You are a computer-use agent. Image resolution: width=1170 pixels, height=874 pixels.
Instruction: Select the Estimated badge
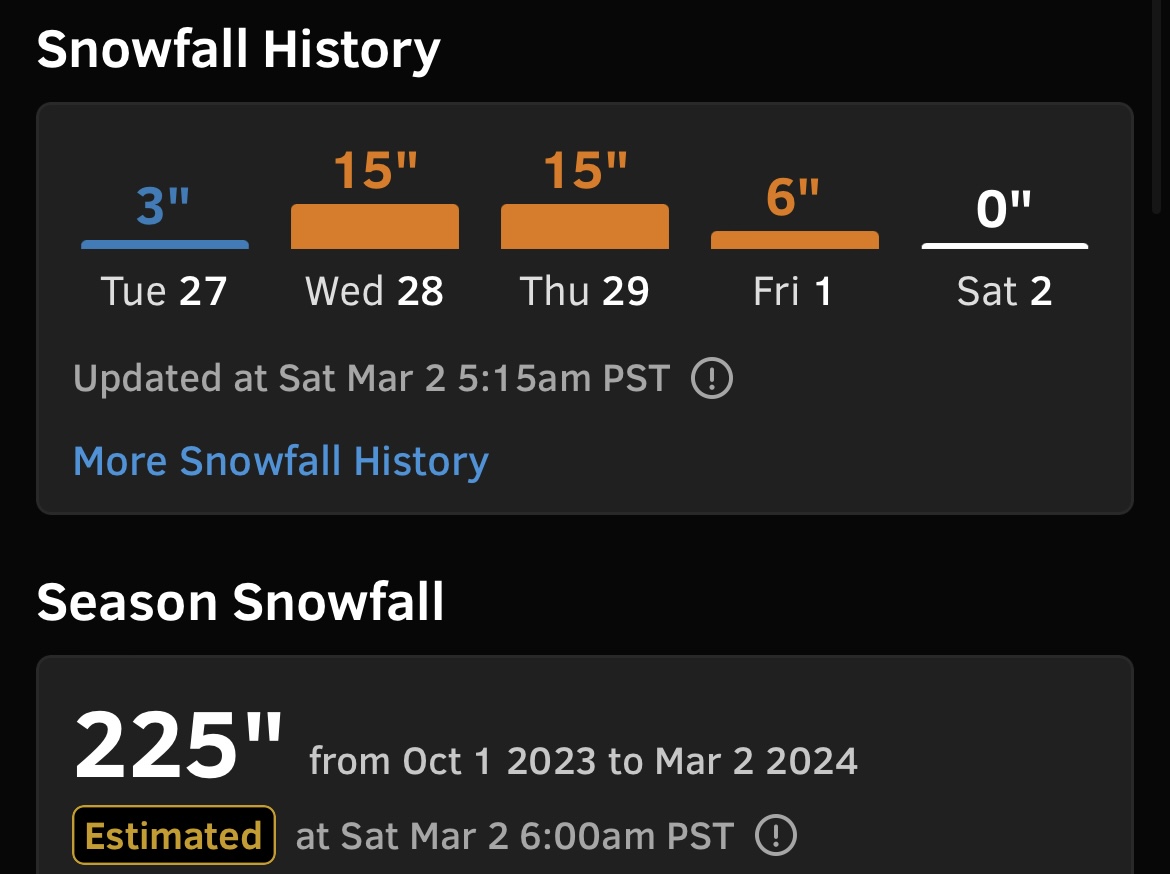click(x=174, y=835)
